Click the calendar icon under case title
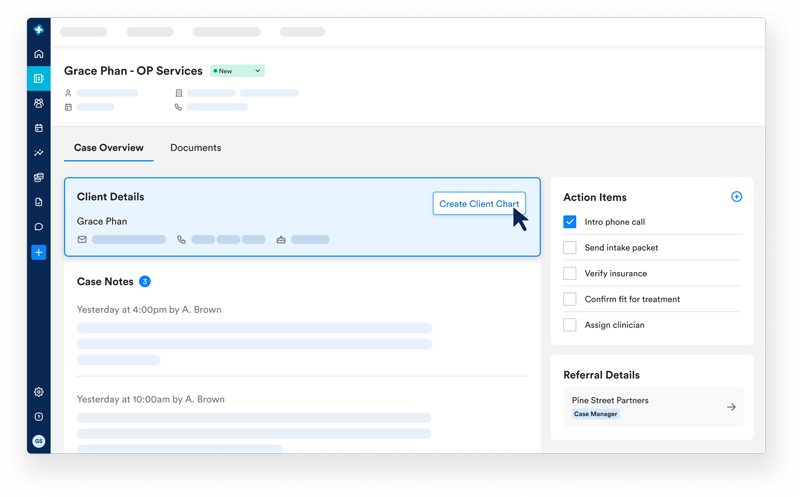This screenshot has width=800, height=497. point(68,107)
